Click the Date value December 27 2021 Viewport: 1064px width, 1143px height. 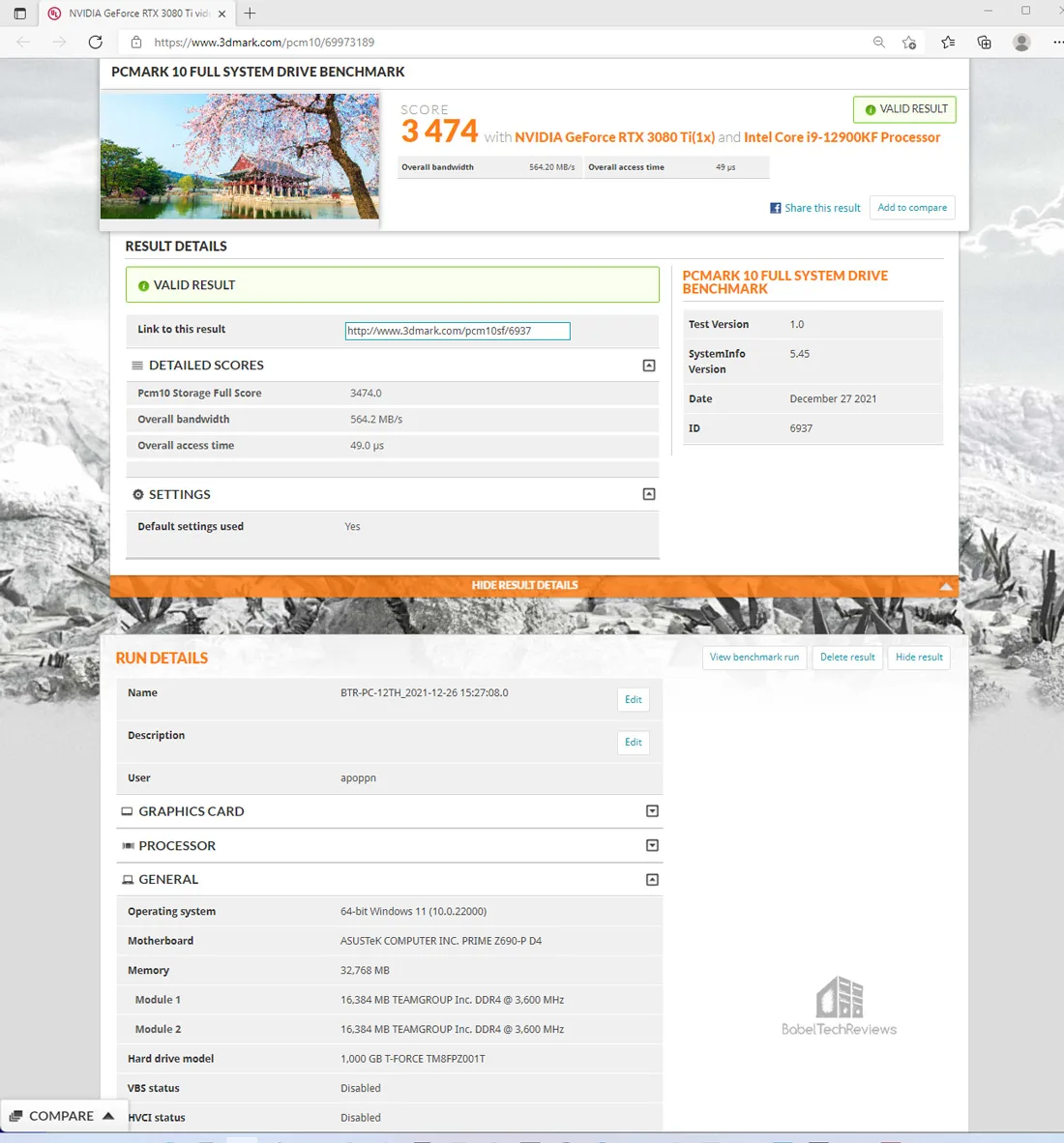click(833, 398)
